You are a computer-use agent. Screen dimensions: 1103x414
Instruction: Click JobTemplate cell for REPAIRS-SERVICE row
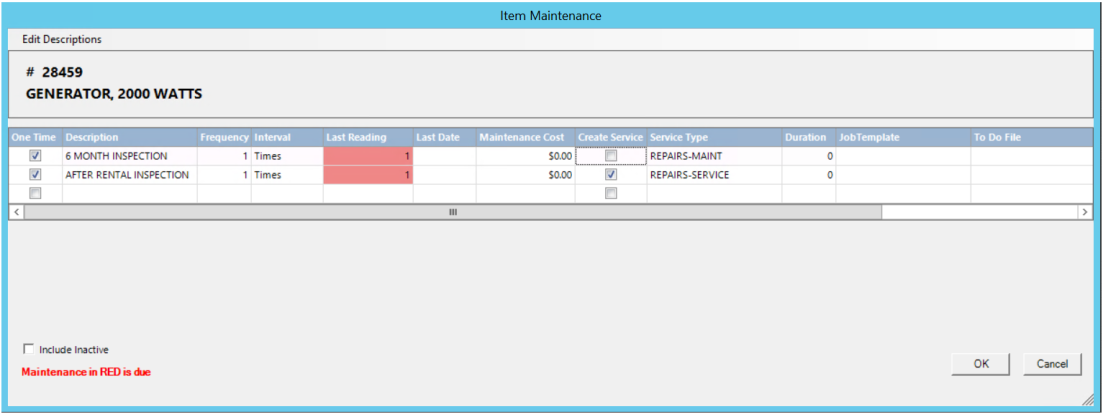click(903, 174)
